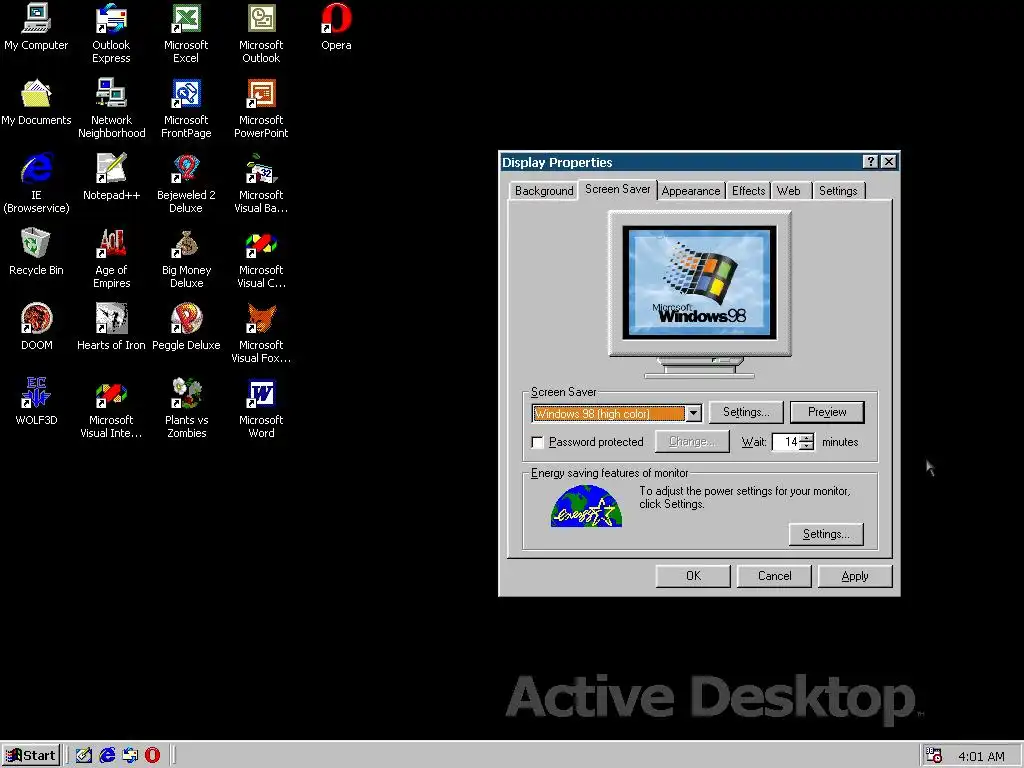The height and width of the screenshot is (768, 1024).
Task: Click the Preview button
Action: tap(827, 412)
